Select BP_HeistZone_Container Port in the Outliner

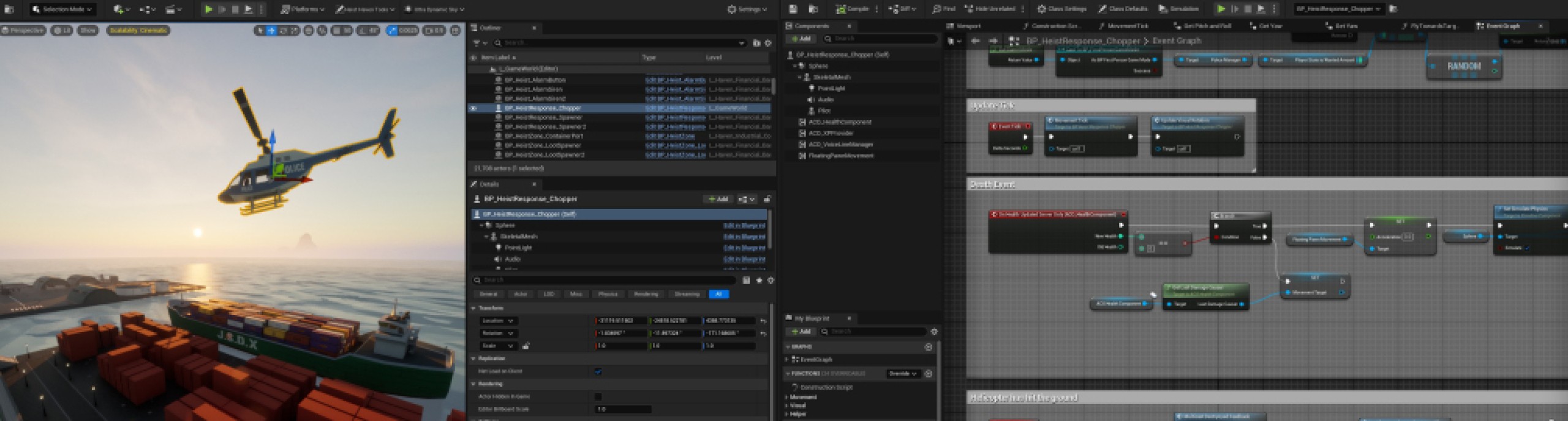[x=544, y=136]
